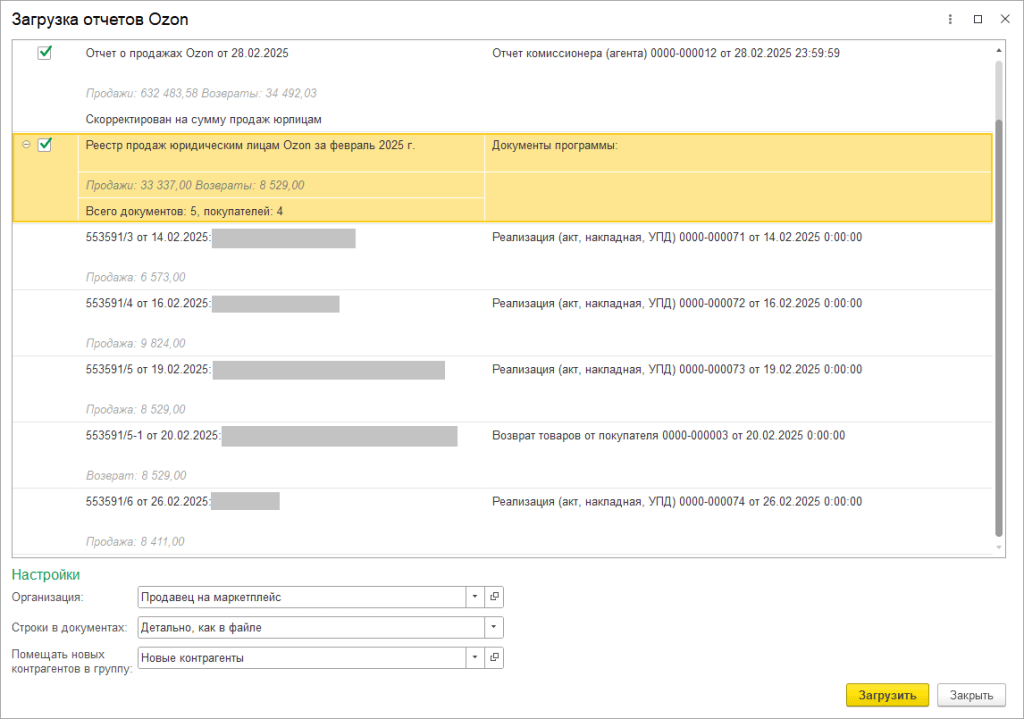Click the Закрыть button
The height and width of the screenshot is (719, 1024).
coord(971,695)
